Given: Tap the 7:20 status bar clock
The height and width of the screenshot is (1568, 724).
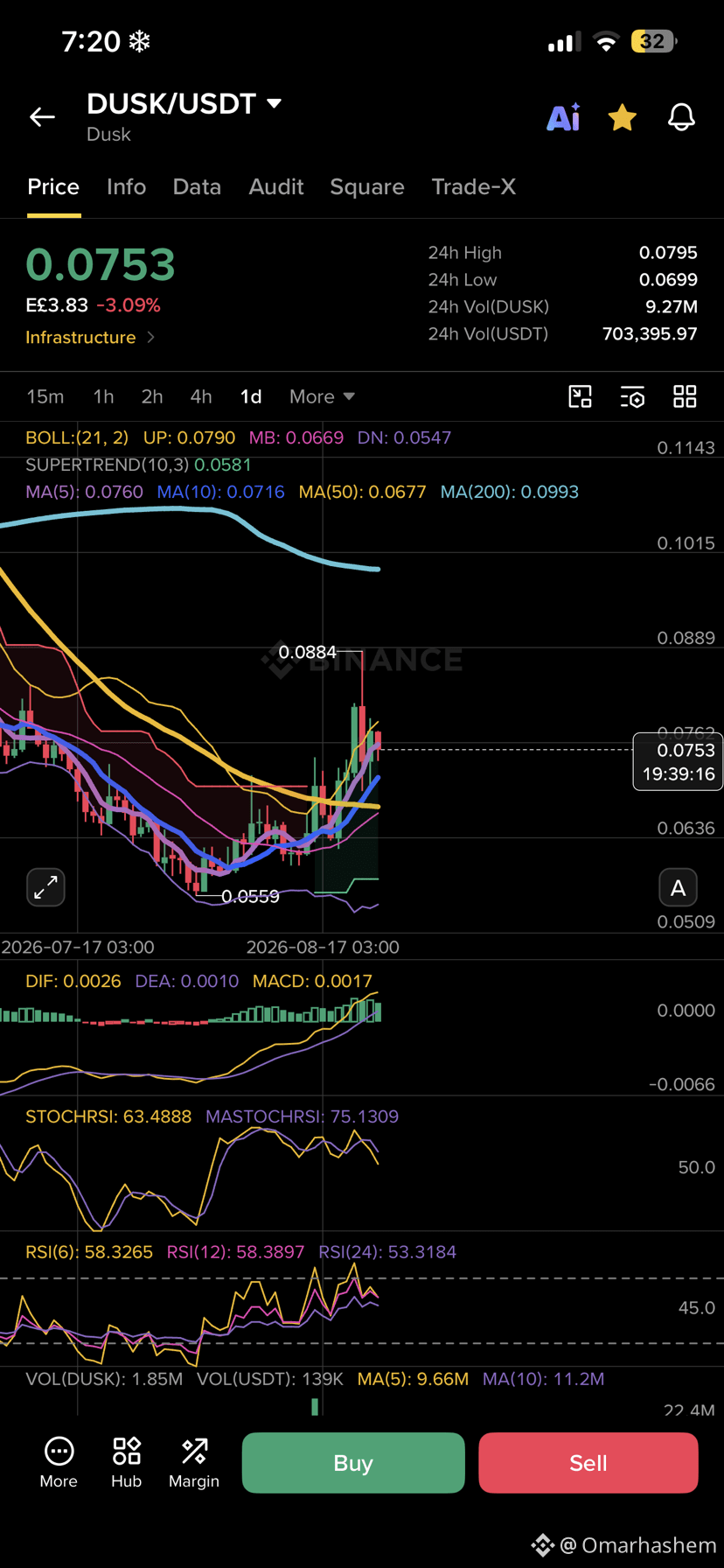Looking at the screenshot, I should click(91, 41).
